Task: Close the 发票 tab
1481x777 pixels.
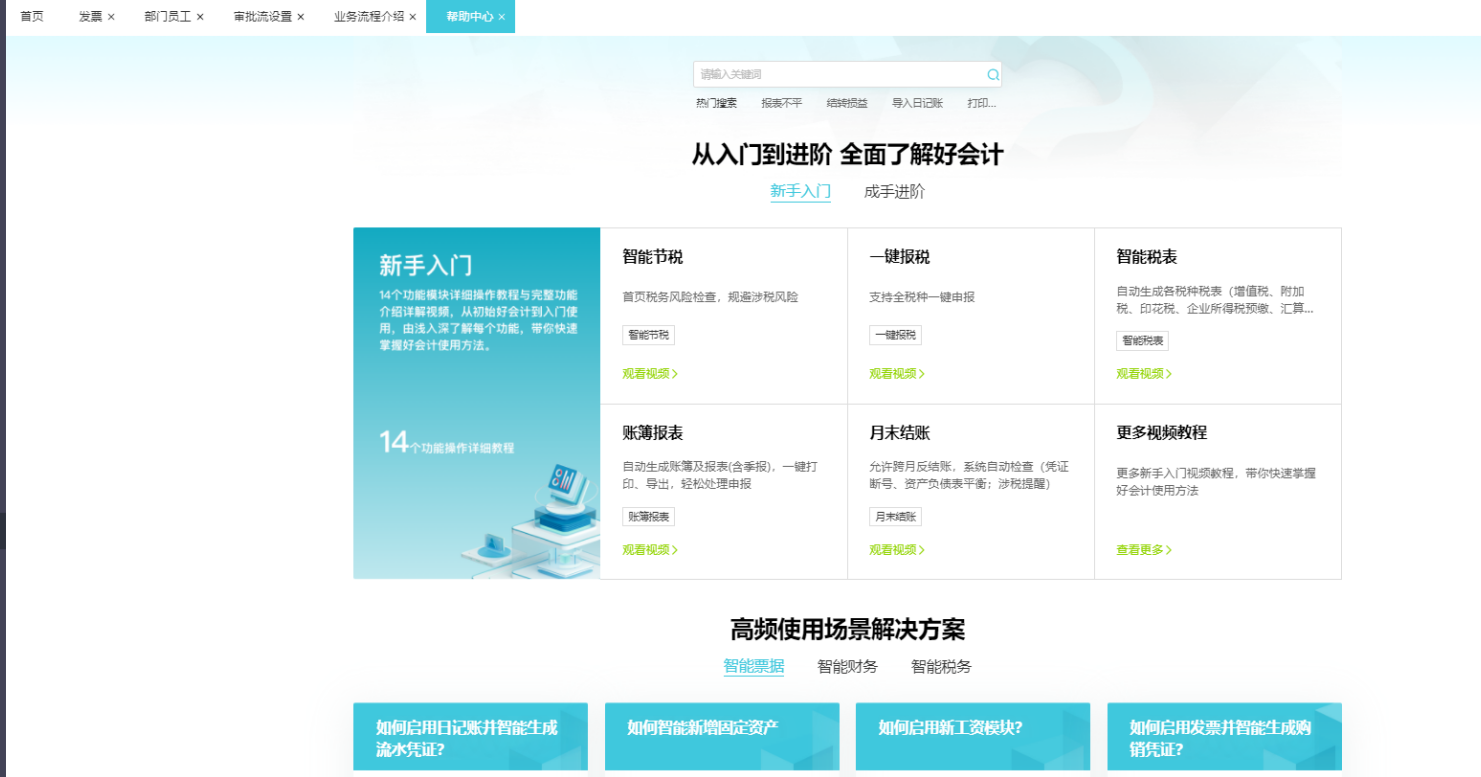Action: (x=111, y=17)
